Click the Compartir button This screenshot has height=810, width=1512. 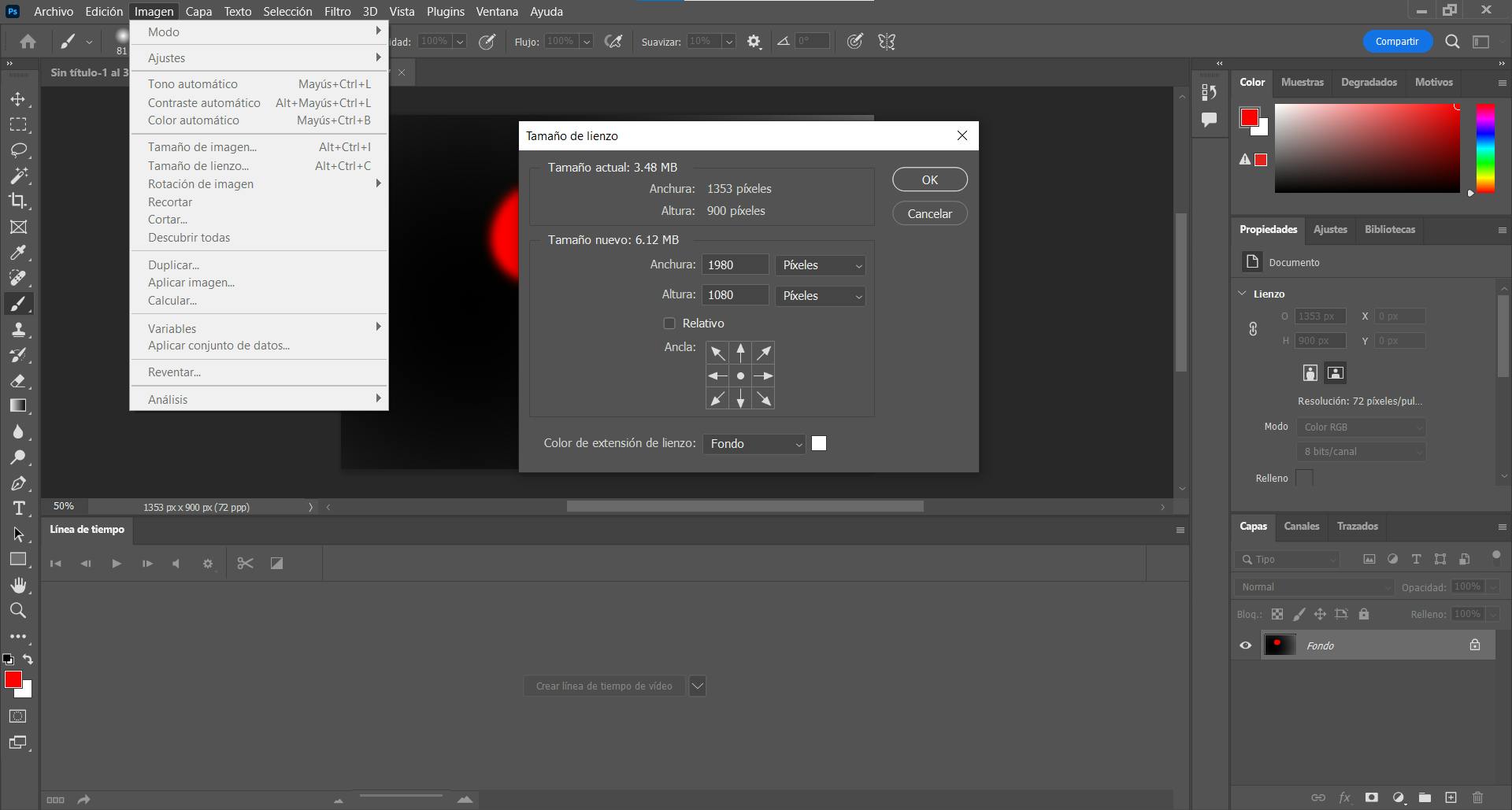coord(1396,42)
